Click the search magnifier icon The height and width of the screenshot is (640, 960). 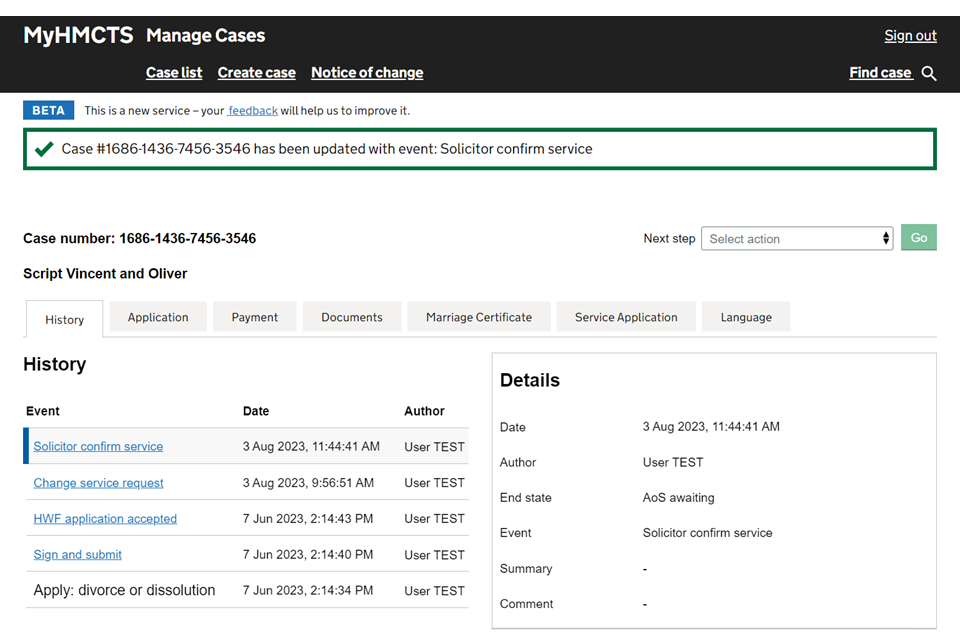(x=929, y=73)
